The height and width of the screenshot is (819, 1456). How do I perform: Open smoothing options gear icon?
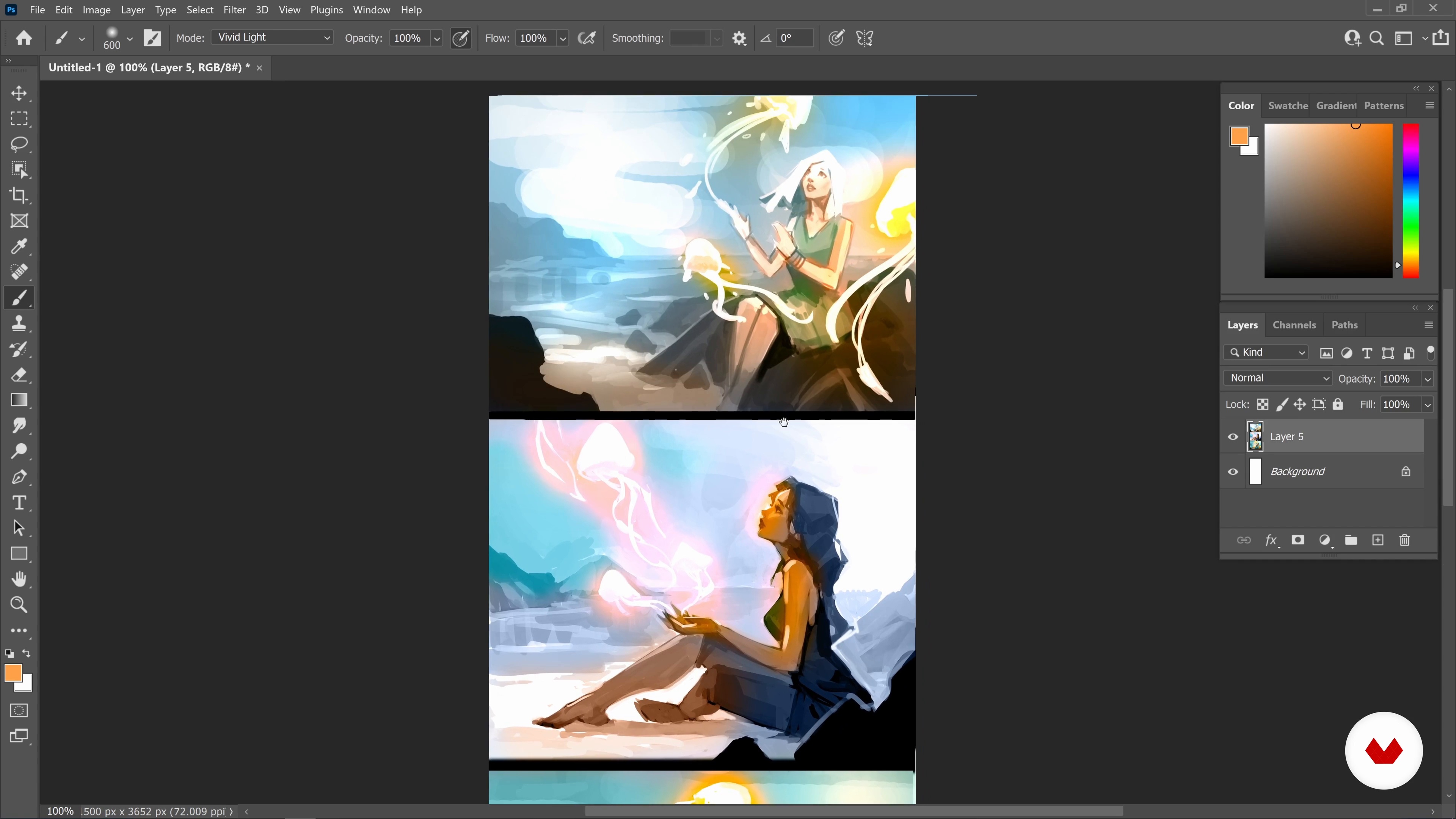[x=739, y=38]
